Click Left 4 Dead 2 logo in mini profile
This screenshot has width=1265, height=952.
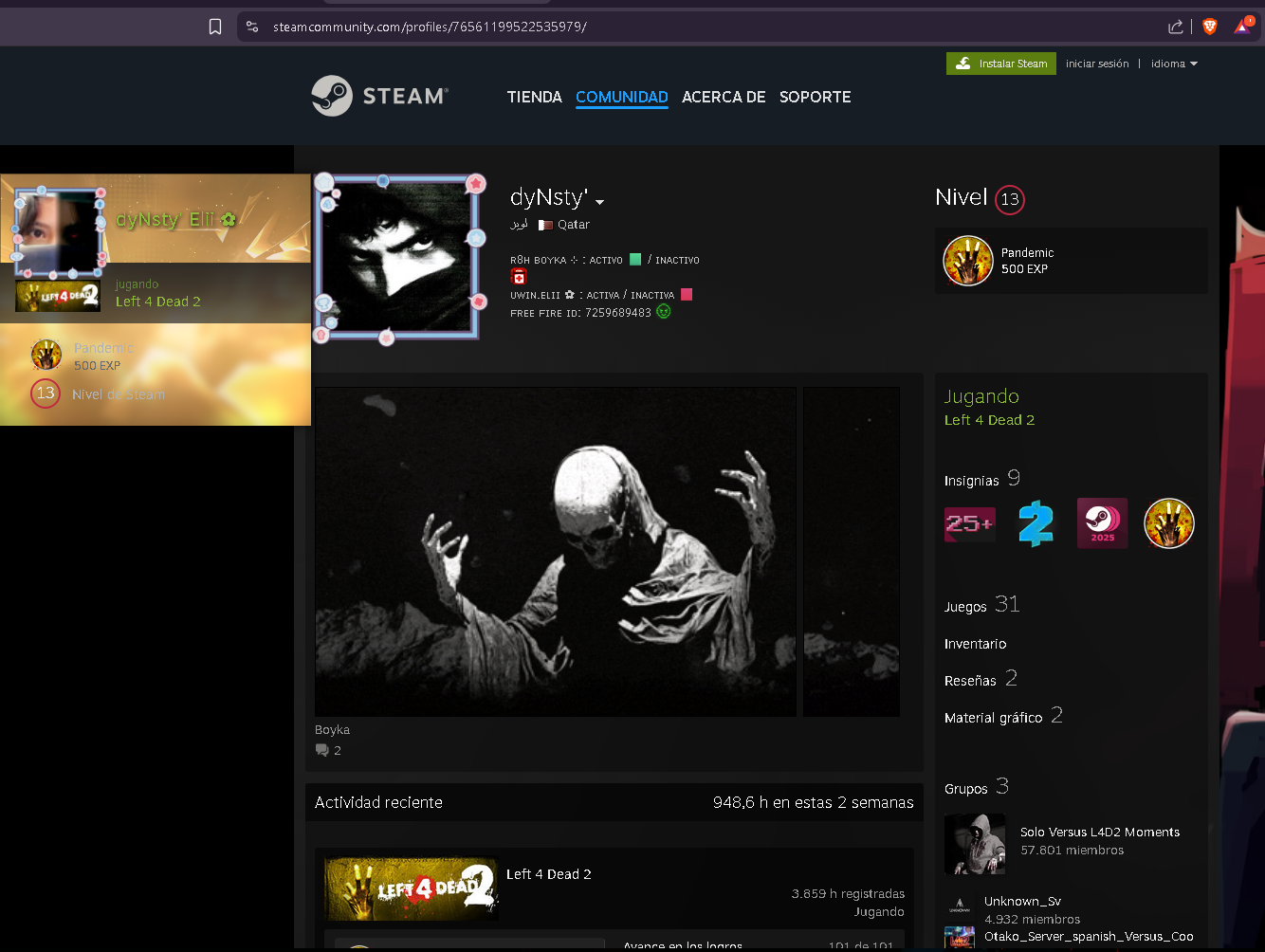pos(58,296)
